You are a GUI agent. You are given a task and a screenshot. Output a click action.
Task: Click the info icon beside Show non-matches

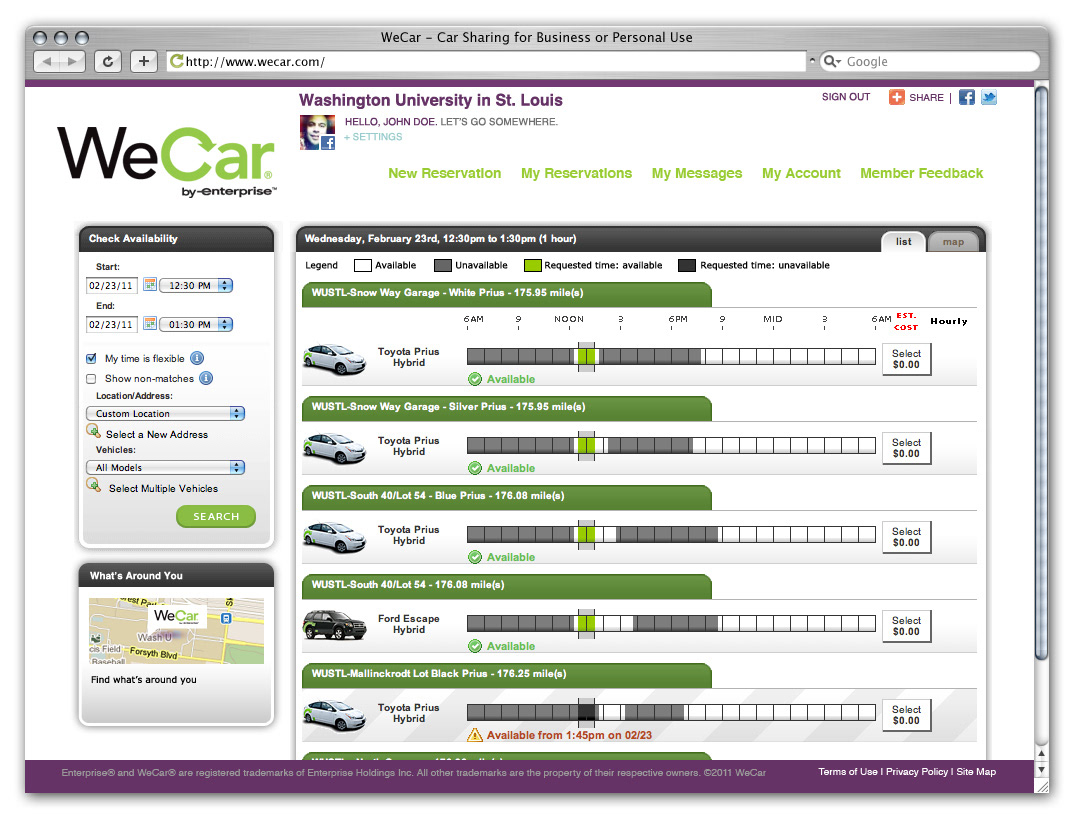point(205,378)
